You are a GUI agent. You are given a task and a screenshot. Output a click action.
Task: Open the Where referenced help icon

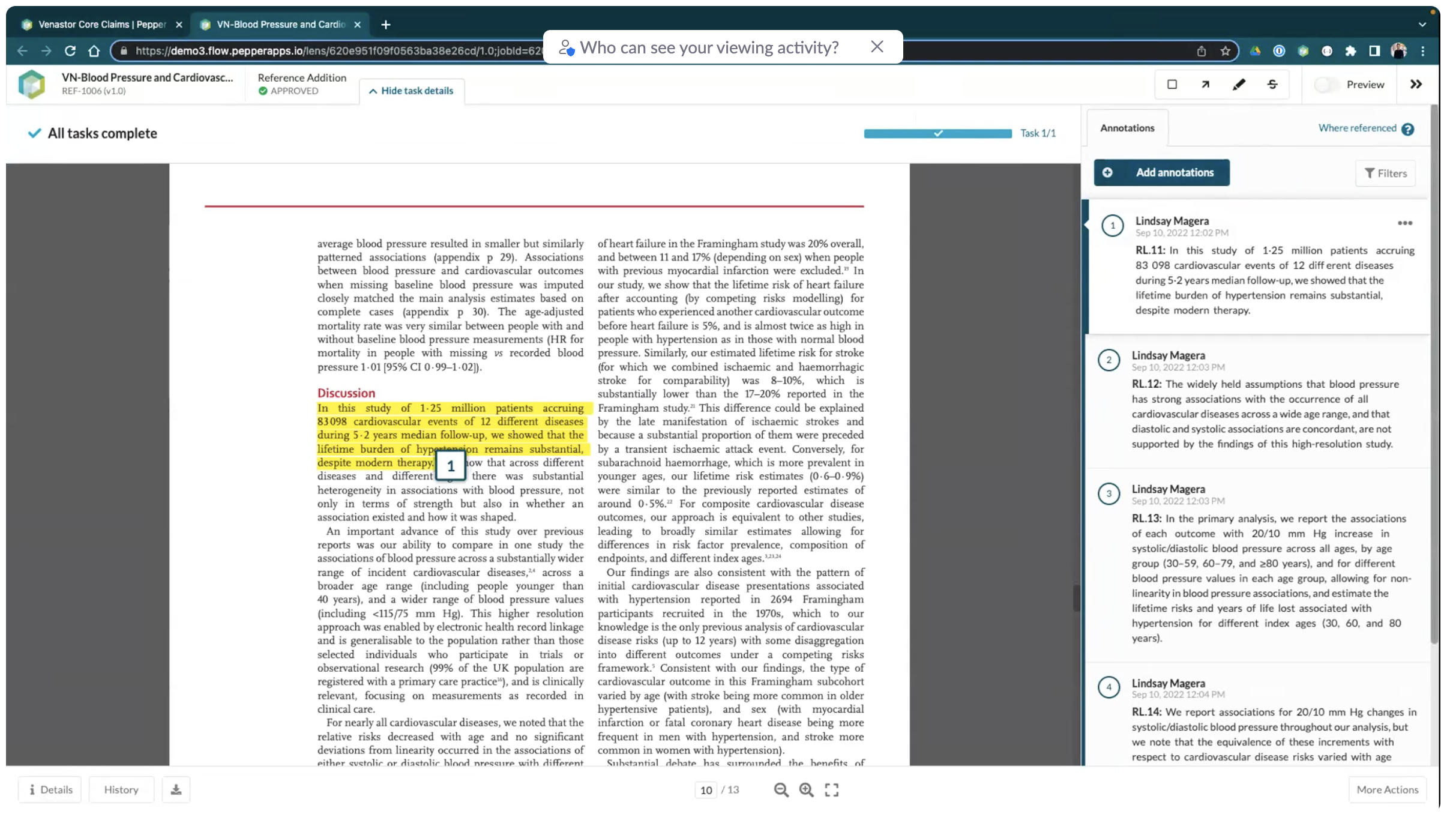click(1409, 128)
